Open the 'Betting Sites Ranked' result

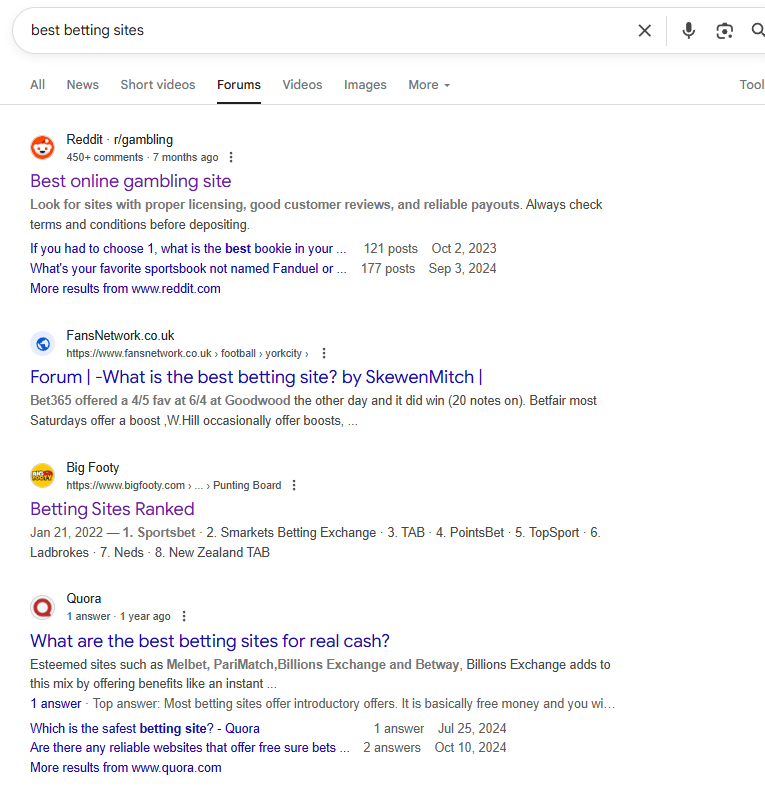pos(112,509)
